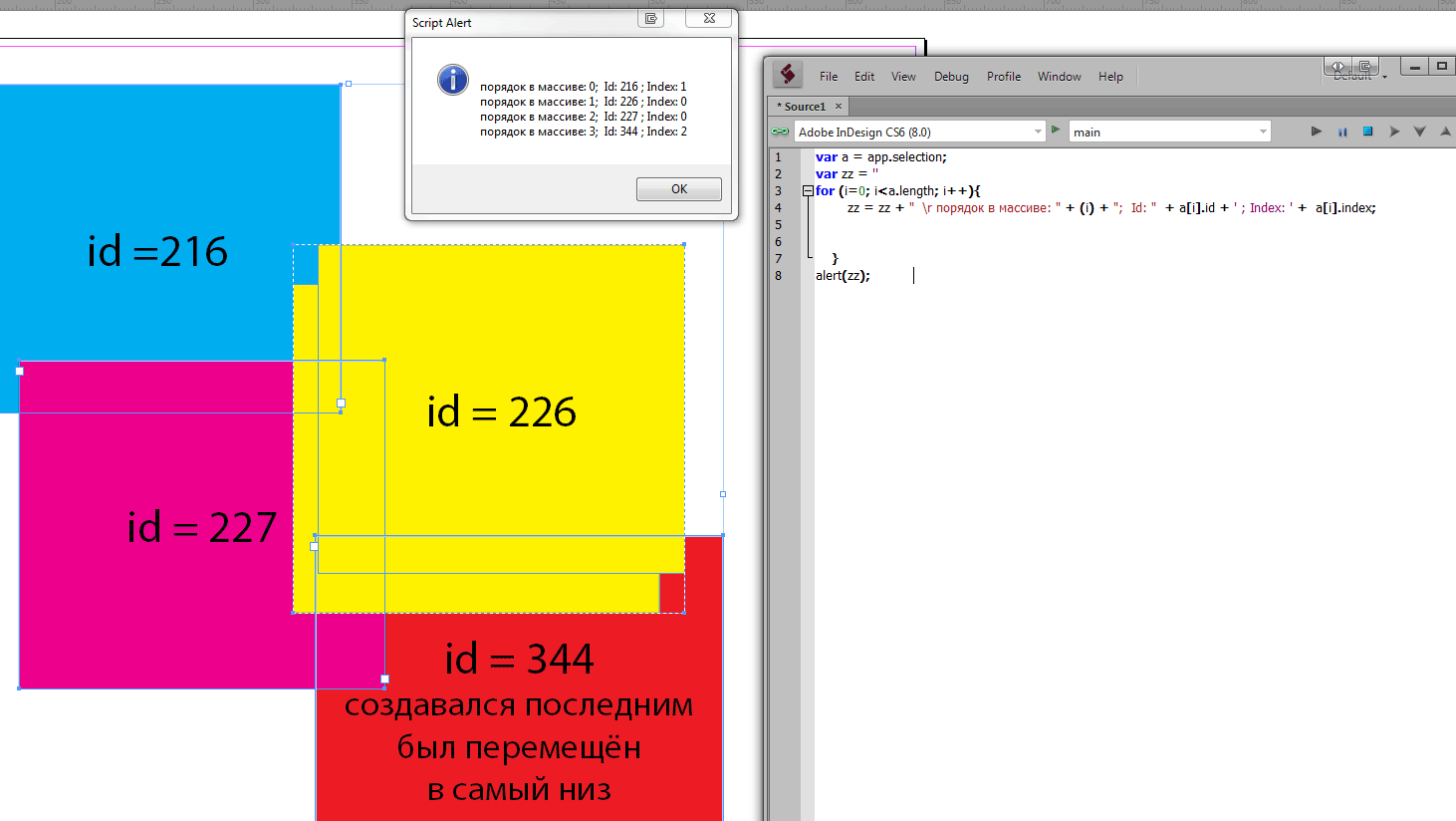The height and width of the screenshot is (821, 1456).
Task: Click the 'for (i=0; i<a.length; i++){' line
Action: (x=897, y=191)
